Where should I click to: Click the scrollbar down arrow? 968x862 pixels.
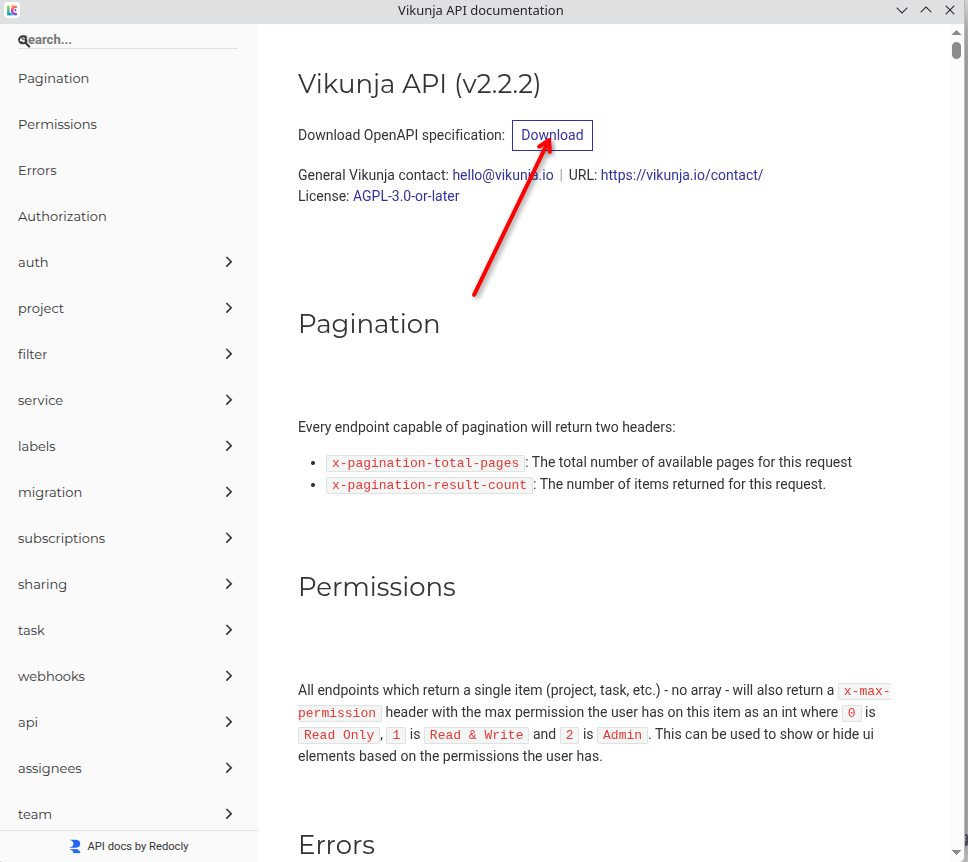click(956, 854)
